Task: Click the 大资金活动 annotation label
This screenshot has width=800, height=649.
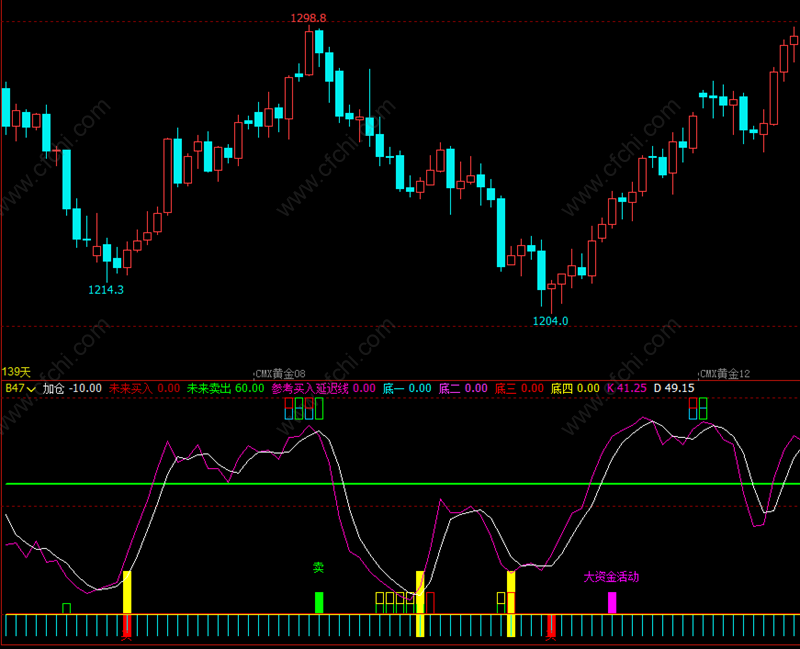Action: 611,577
